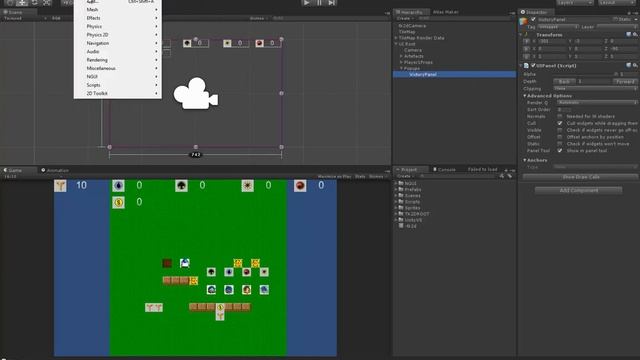Select the Move transform tool
The width and height of the screenshot is (640, 360).
pyautogui.click(x=22, y=2)
